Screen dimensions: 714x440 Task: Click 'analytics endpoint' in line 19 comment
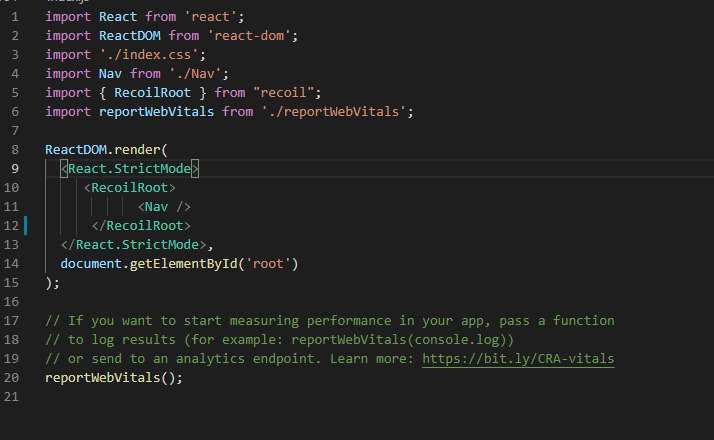[245, 359]
